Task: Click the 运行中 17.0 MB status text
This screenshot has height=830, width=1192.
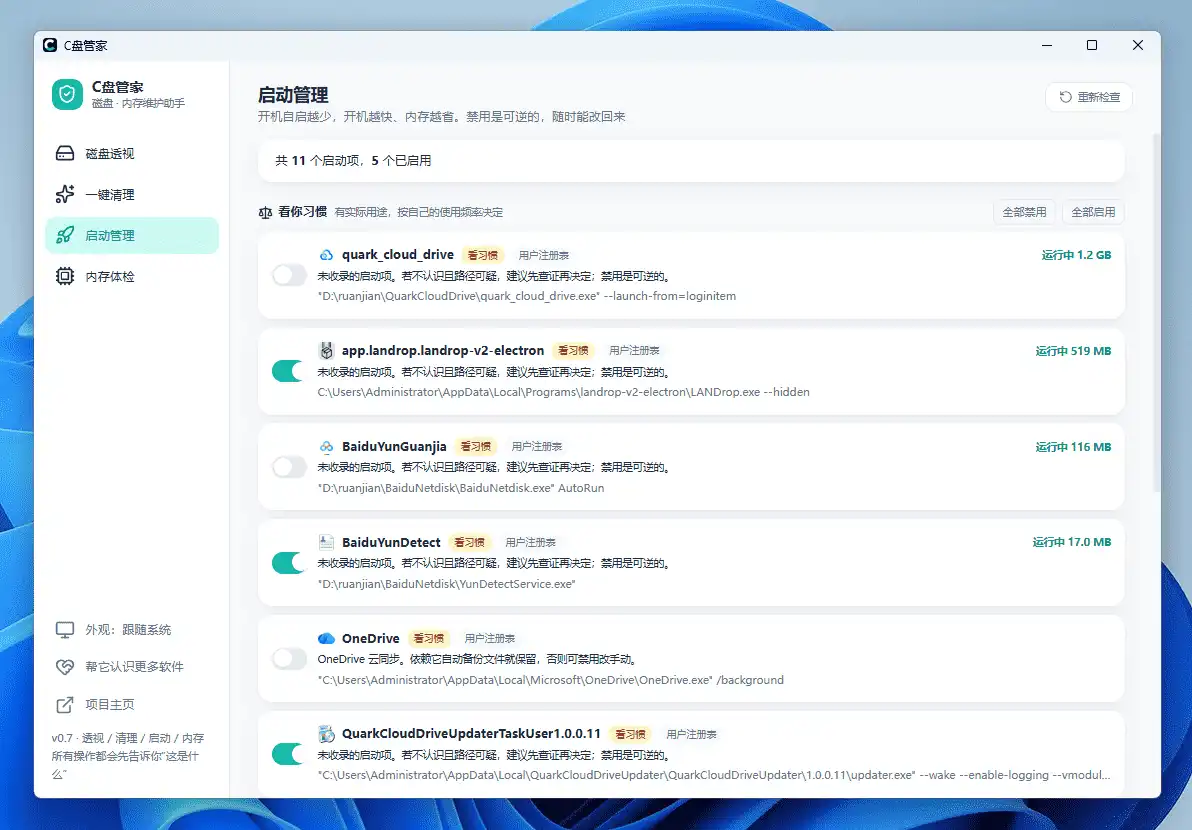Action: [1072, 542]
